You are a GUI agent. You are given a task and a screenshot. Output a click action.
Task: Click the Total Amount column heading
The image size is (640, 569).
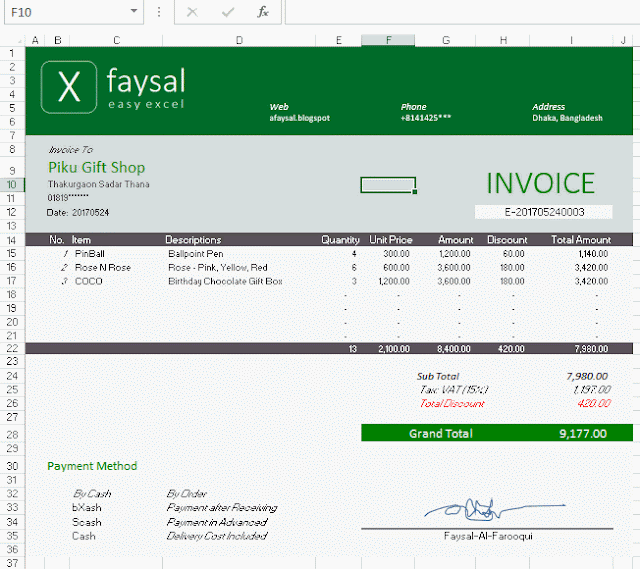coord(581,240)
